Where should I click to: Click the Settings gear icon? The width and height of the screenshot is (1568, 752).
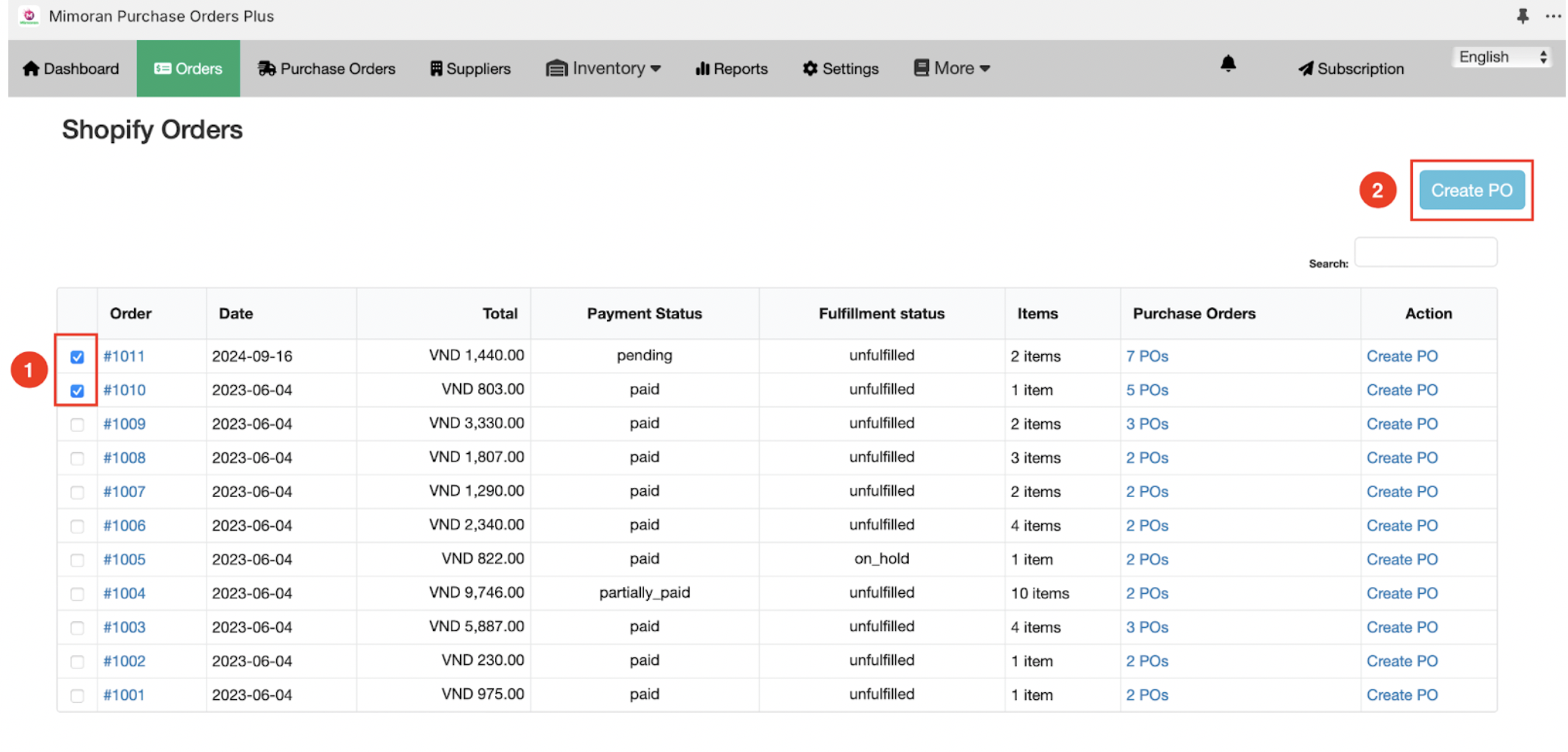pos(810,69)
